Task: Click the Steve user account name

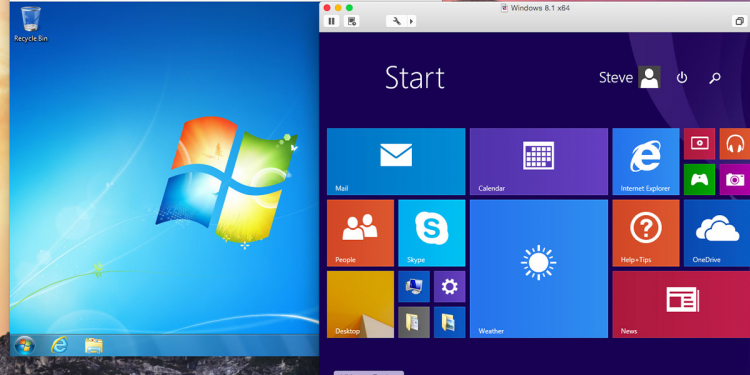Action: [x=616, y=77]
